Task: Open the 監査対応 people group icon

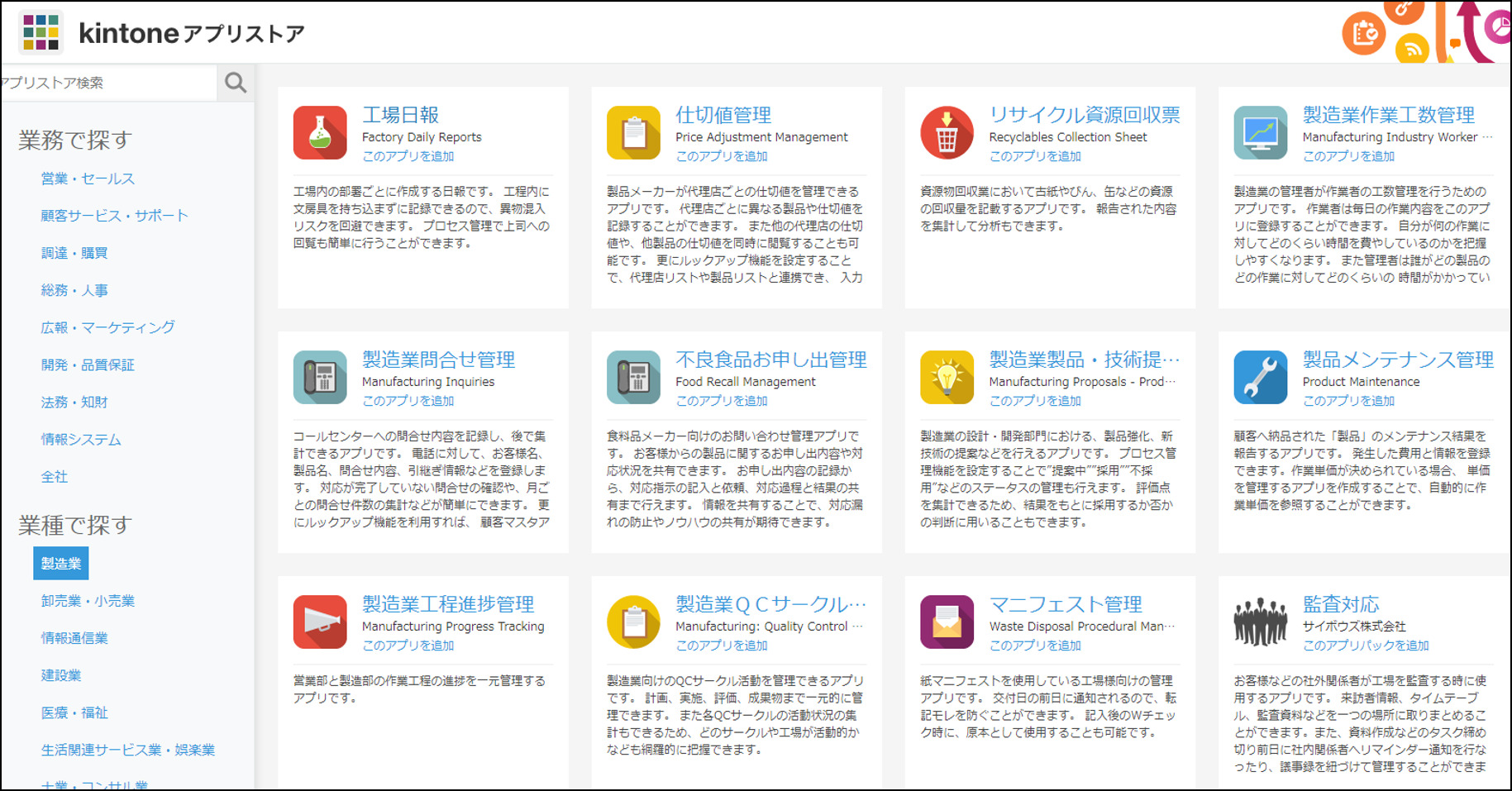Action: 1261,622
